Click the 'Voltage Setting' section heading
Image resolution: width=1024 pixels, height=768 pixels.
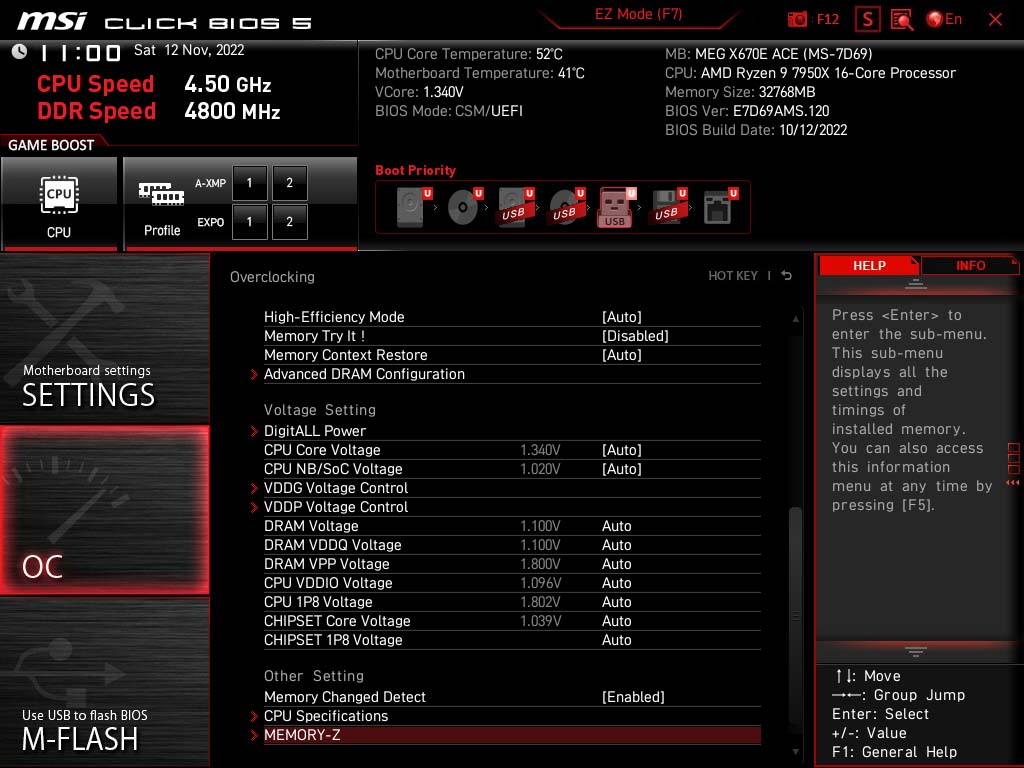319,409
